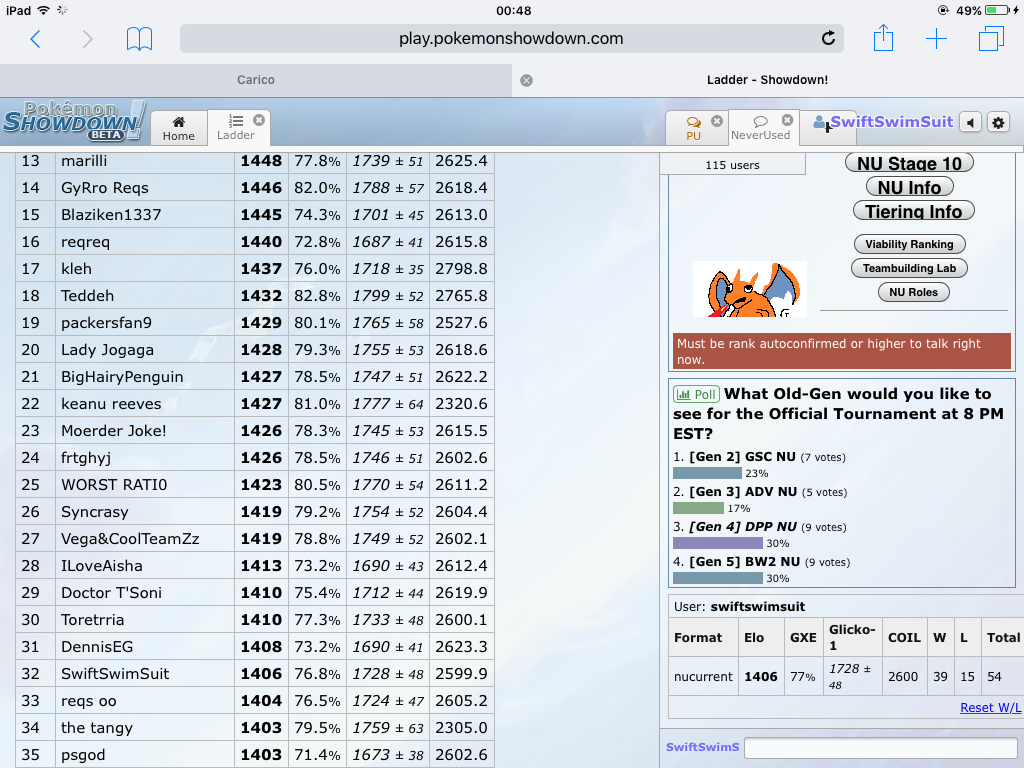Viewport: 1024px width, 768px height.
Task: Switch to the Carico Safari tab
Action: 256,80
